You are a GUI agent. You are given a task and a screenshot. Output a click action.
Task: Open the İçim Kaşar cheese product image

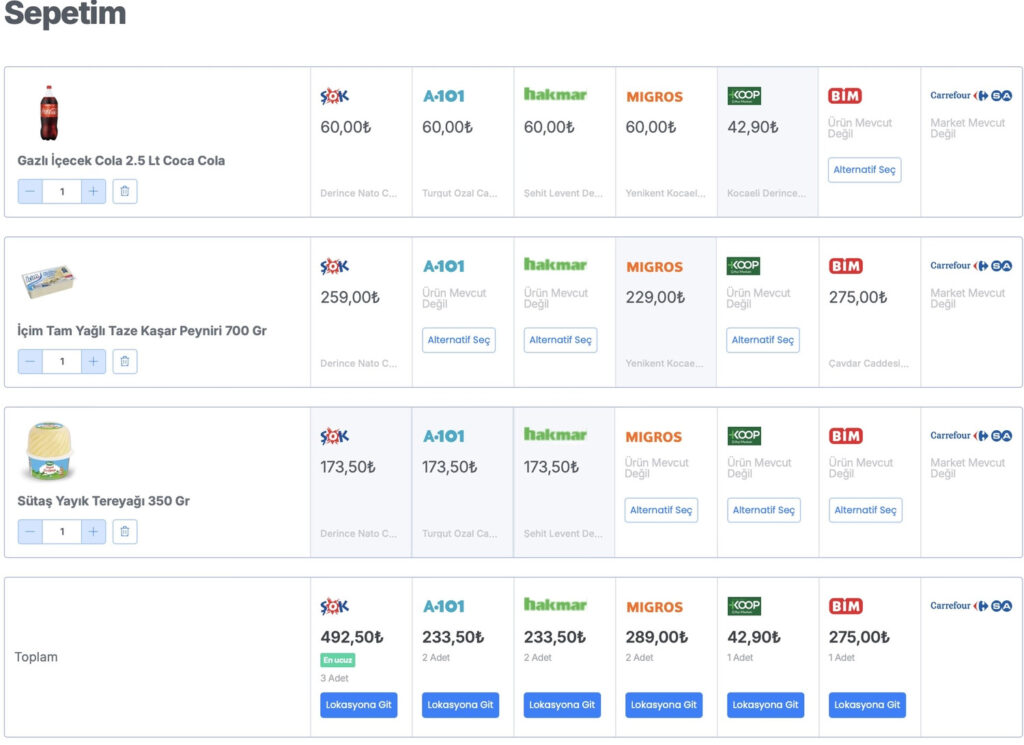pos(48,281)
